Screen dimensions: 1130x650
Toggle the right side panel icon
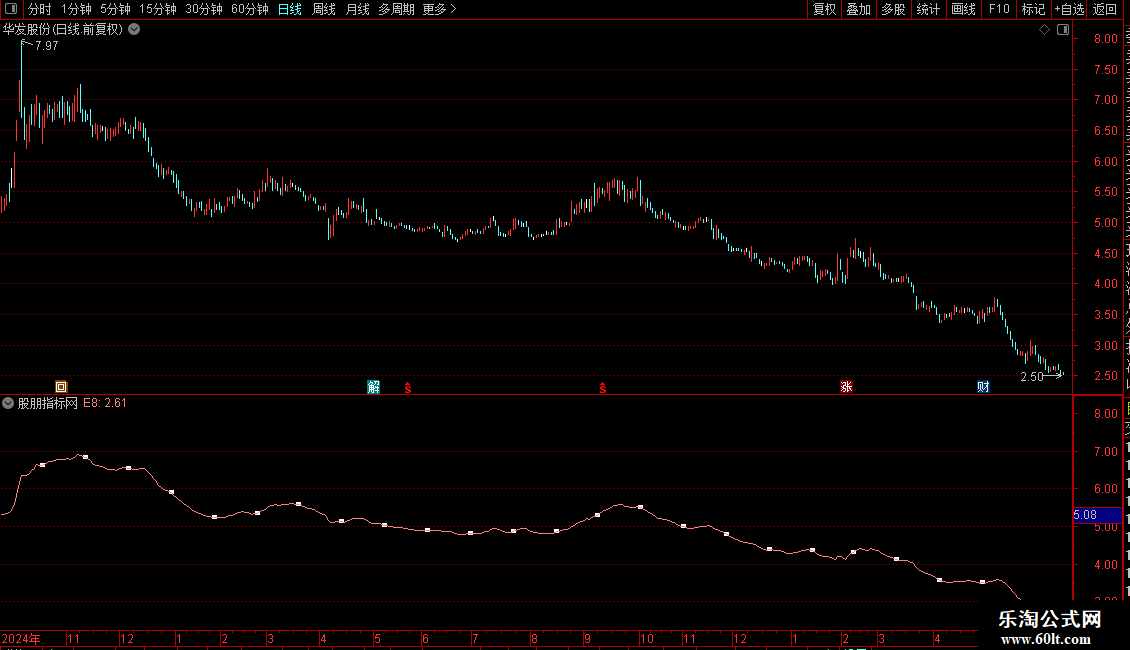(x=1063, y=30)
